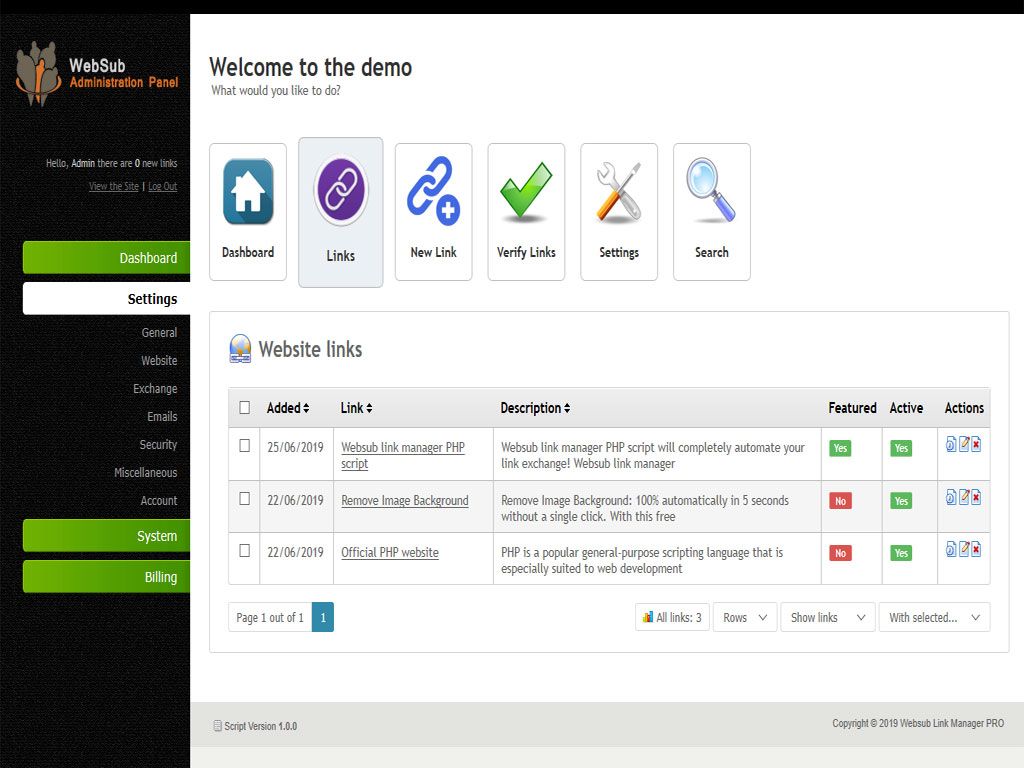The height and width of the screenshot is (768, 1024).
Task: Expand the Rows dropdown
Action: click(744, 617)
